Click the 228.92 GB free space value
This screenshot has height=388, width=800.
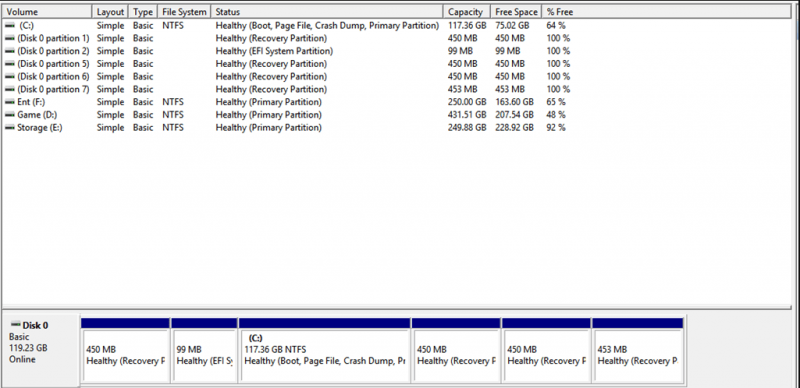click(x=514, y=128)
